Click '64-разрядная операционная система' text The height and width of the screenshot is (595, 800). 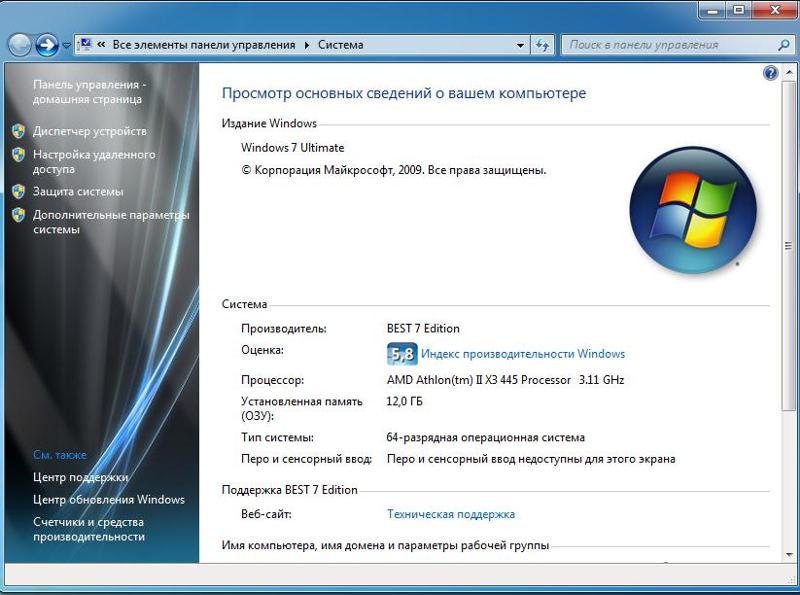[485, 438]
